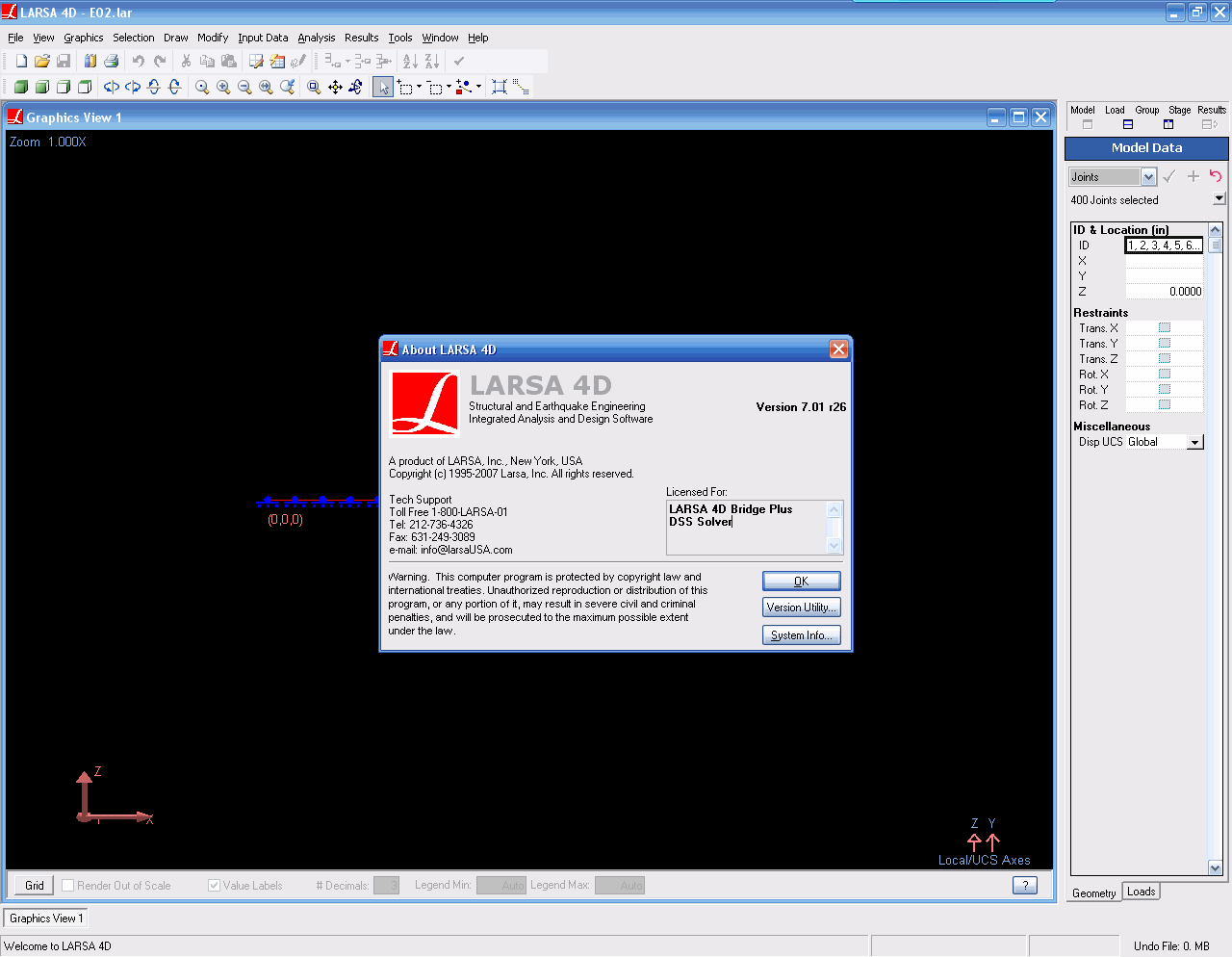Image resolution: width=1232 pixels, height=957 pixels.
Task: Open the File menu
Action: click(15, 38)
